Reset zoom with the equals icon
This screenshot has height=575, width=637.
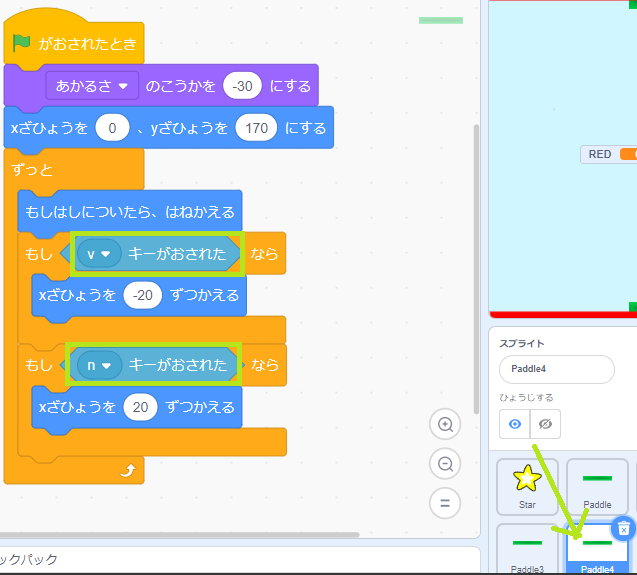tap(445, 503)
